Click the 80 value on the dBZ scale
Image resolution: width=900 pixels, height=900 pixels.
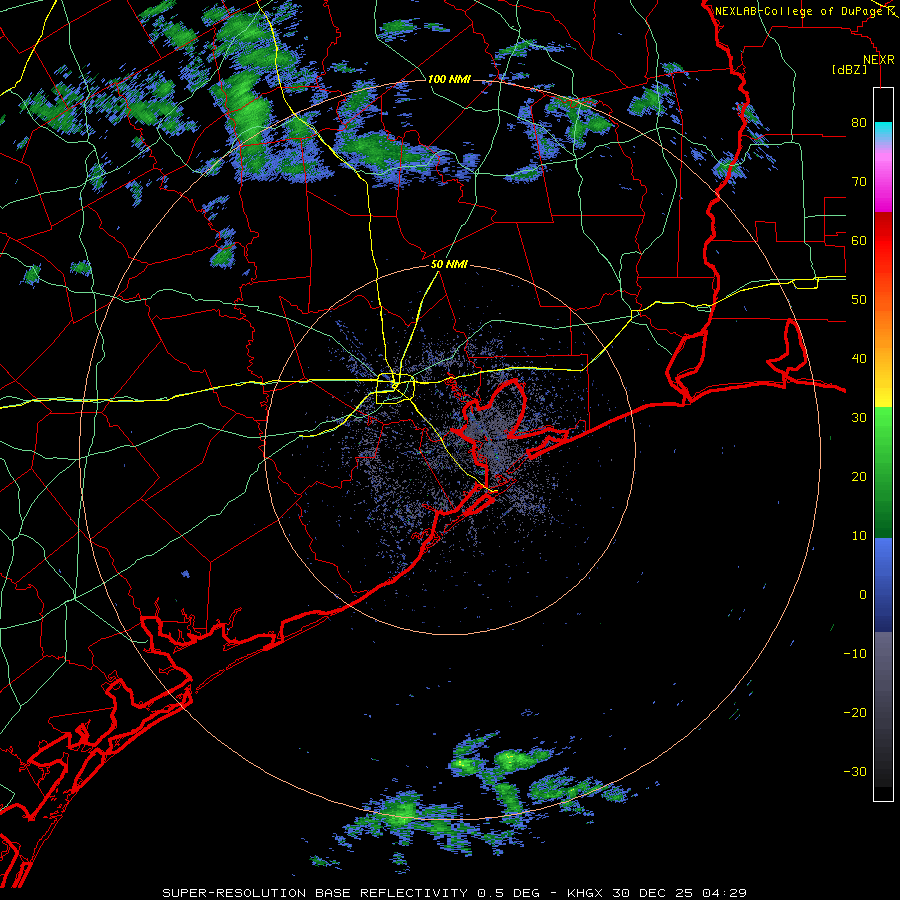pos(859,123)
